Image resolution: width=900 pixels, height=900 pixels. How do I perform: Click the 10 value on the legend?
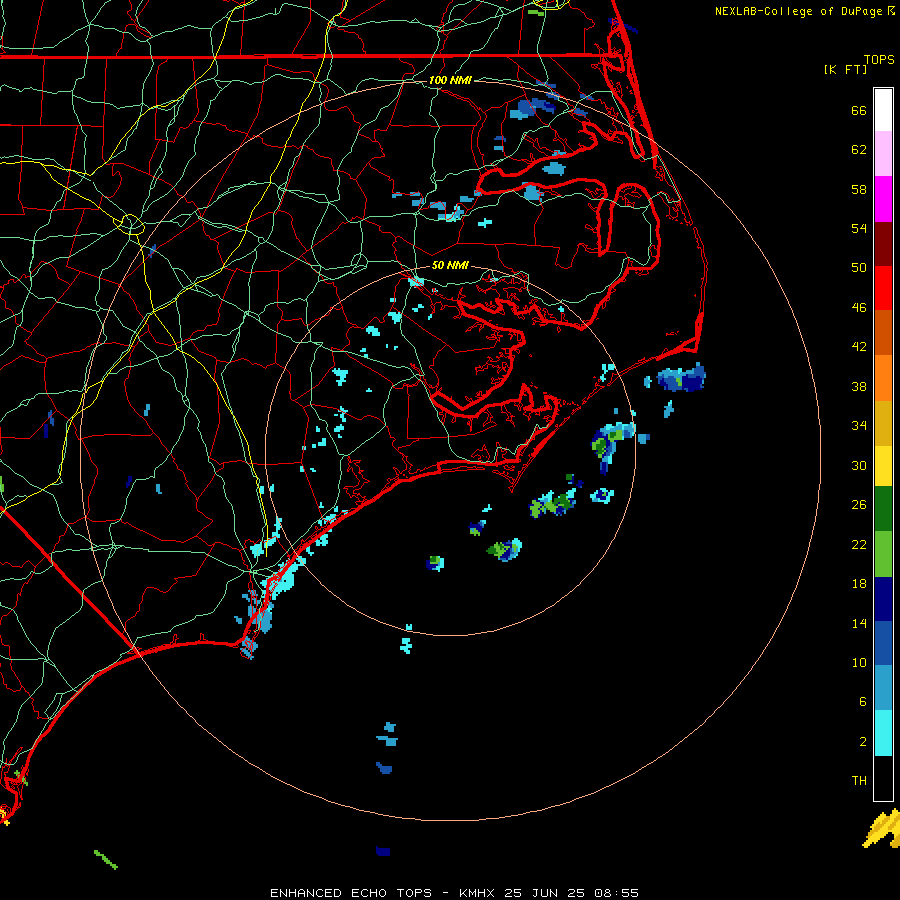859,663
